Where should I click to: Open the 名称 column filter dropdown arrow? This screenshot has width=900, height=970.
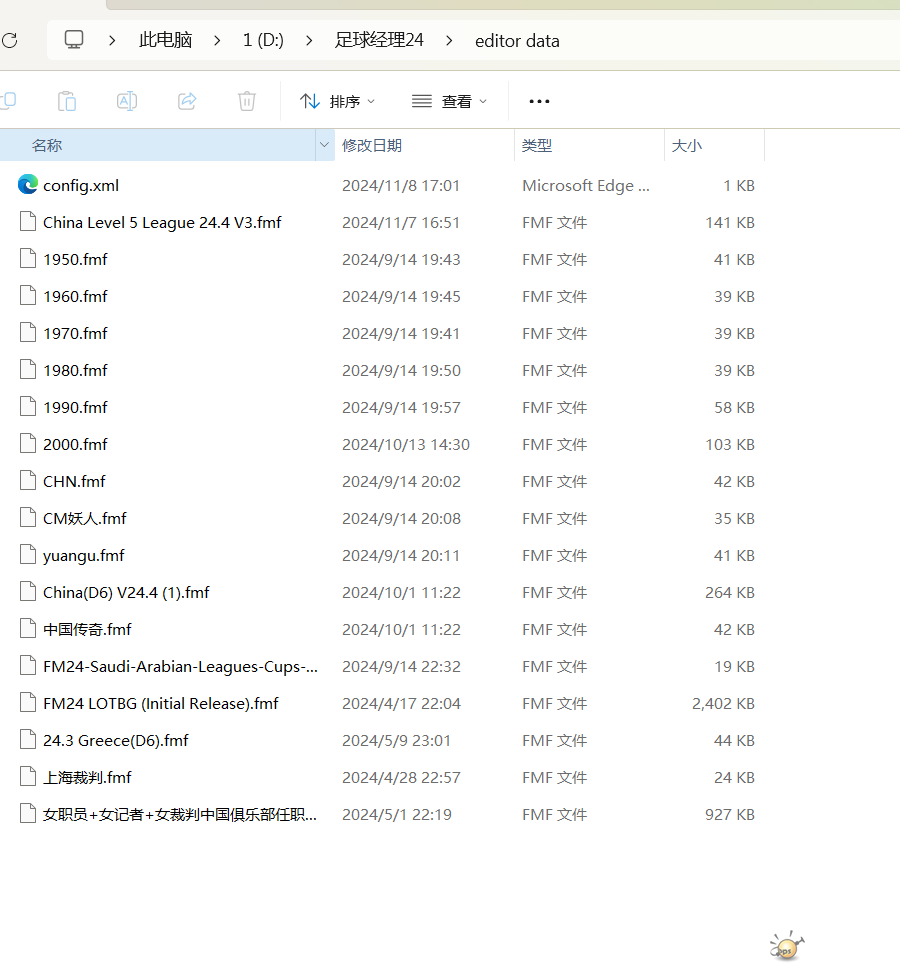325,145
